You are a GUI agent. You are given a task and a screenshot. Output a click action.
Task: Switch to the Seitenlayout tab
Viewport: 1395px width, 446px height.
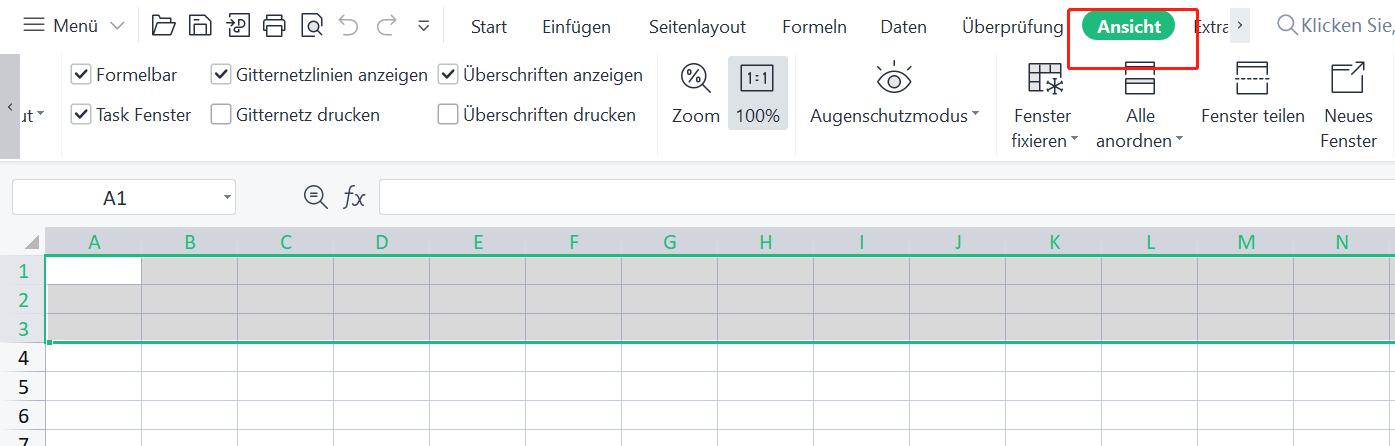697,27
